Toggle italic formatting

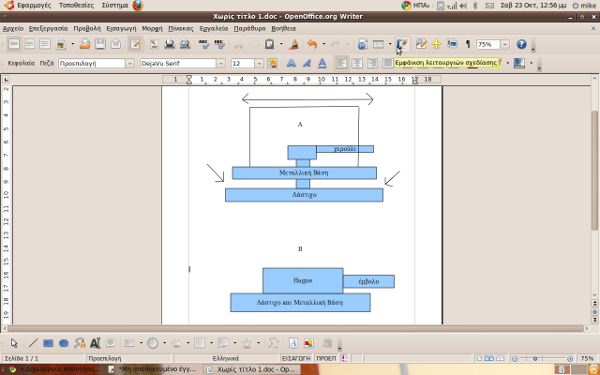[x=307, y=64]
